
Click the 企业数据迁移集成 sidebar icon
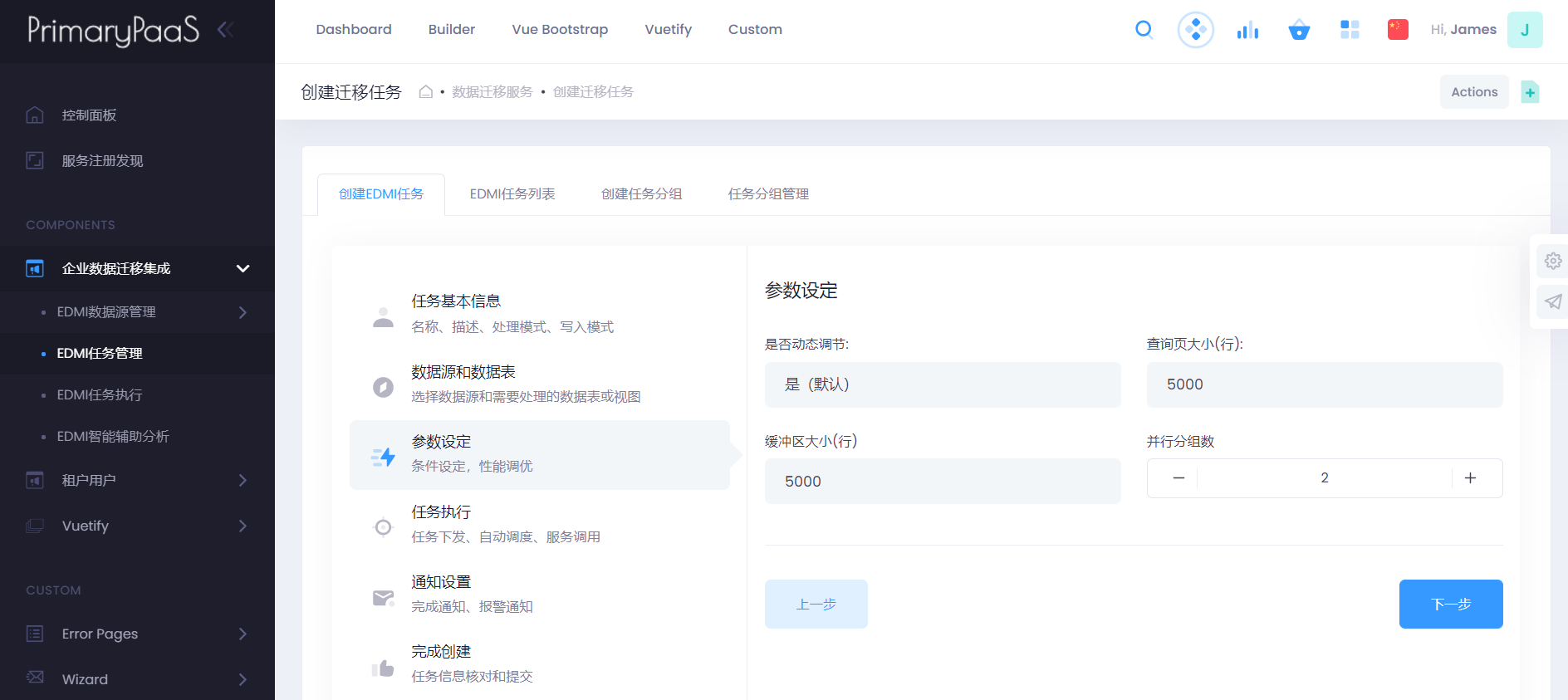coord(35,268)
